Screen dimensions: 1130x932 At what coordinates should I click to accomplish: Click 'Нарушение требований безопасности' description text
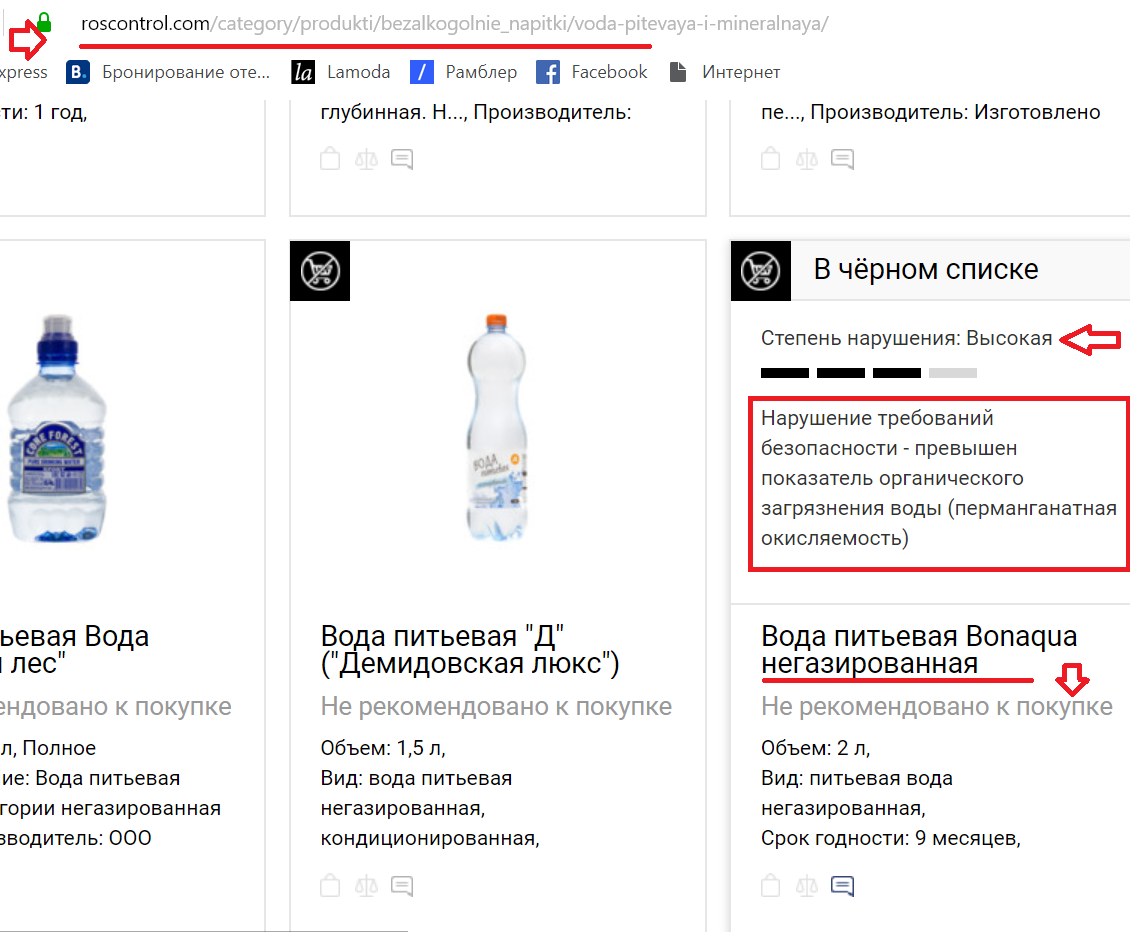tap(938, 478)
